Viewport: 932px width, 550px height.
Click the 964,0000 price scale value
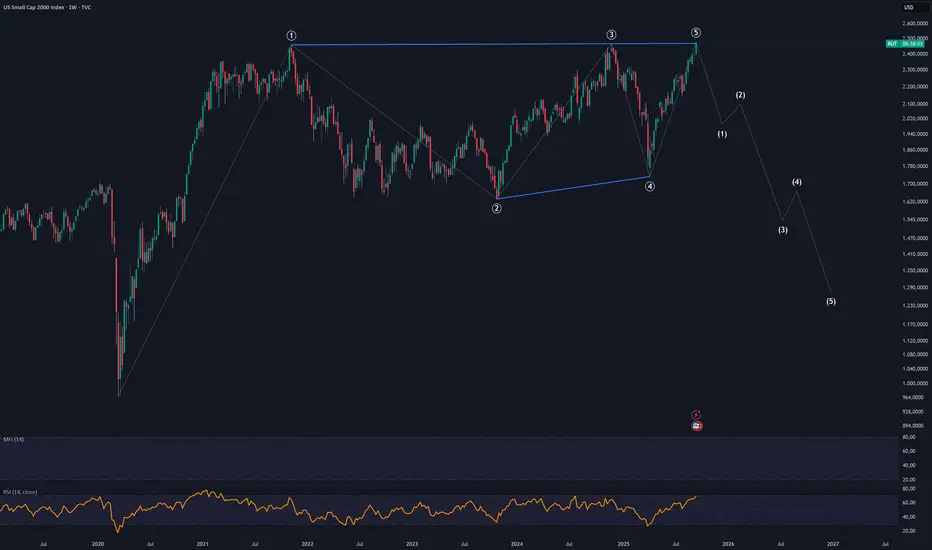915,397
